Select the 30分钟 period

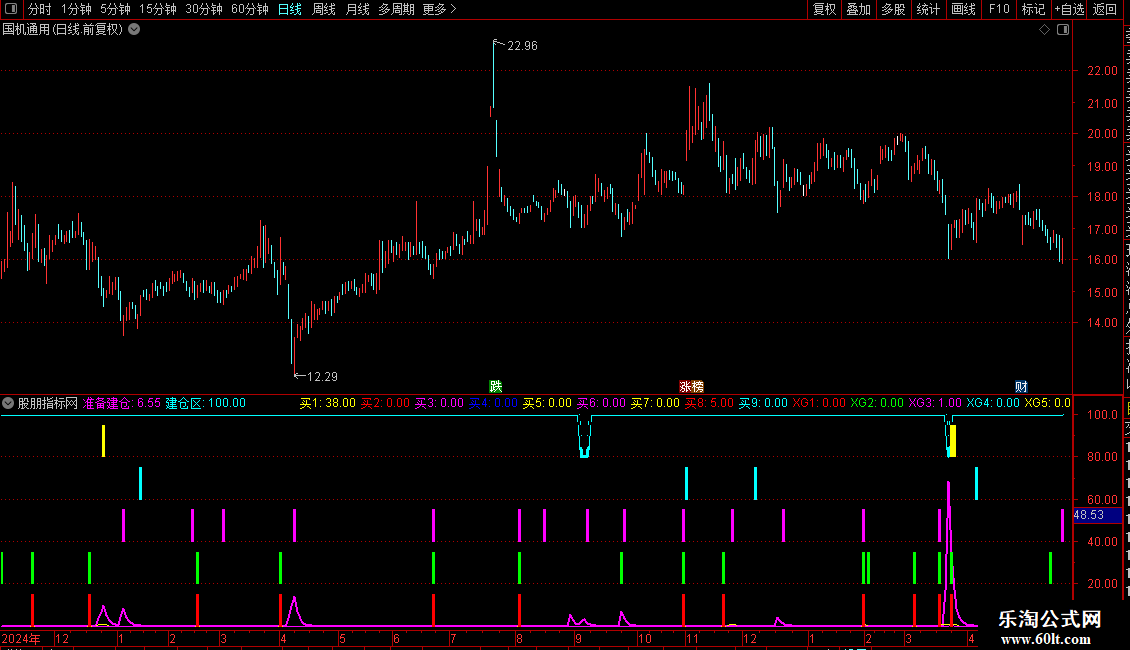pyautogui.click(x=204, y=9)
